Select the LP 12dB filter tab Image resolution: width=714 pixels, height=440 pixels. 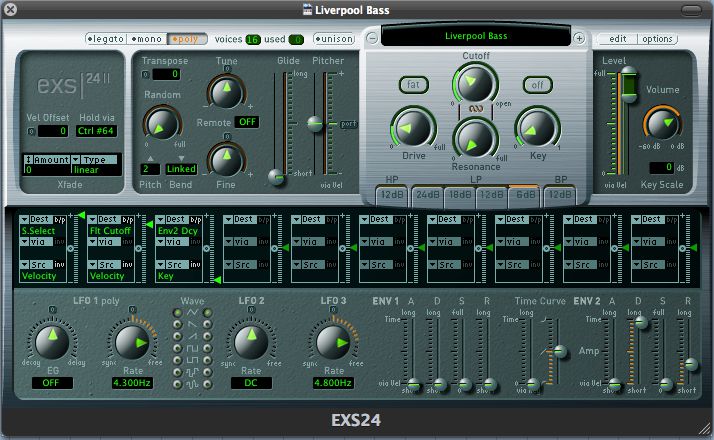pyautogui.click(x=492, y=194)
